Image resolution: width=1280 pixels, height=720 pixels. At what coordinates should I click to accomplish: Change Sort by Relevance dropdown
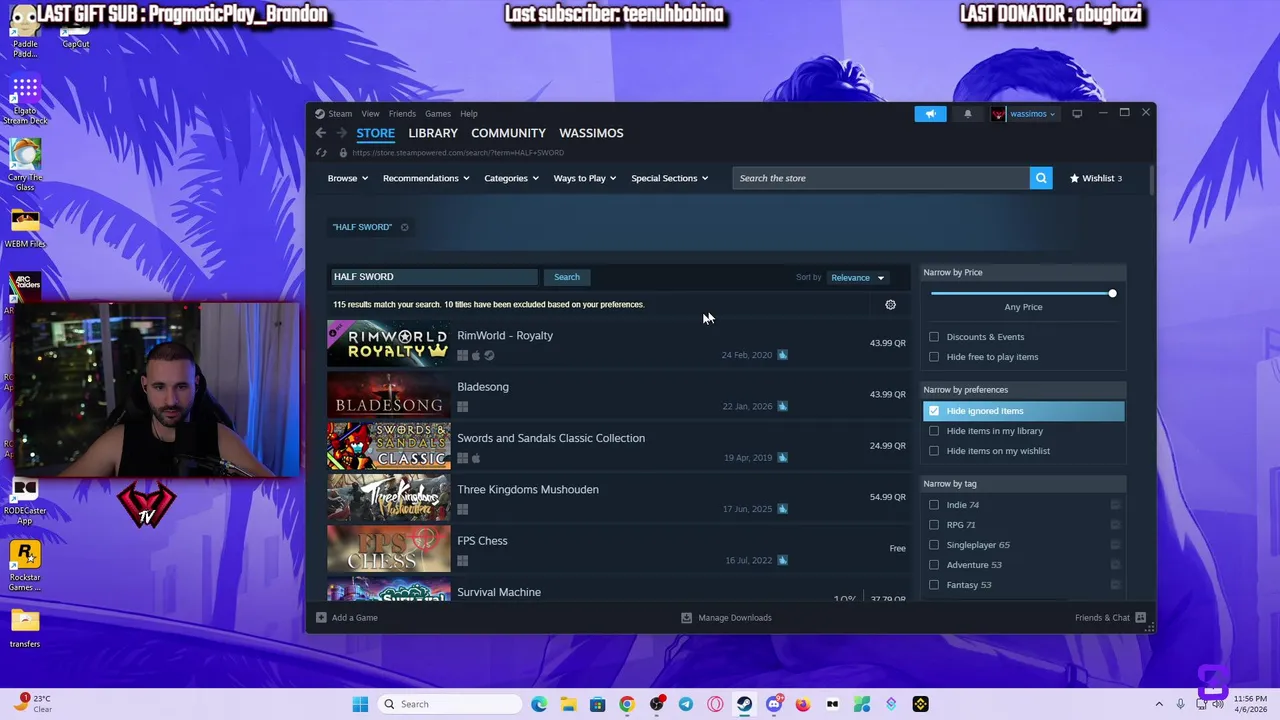click(x=858, y=278)
